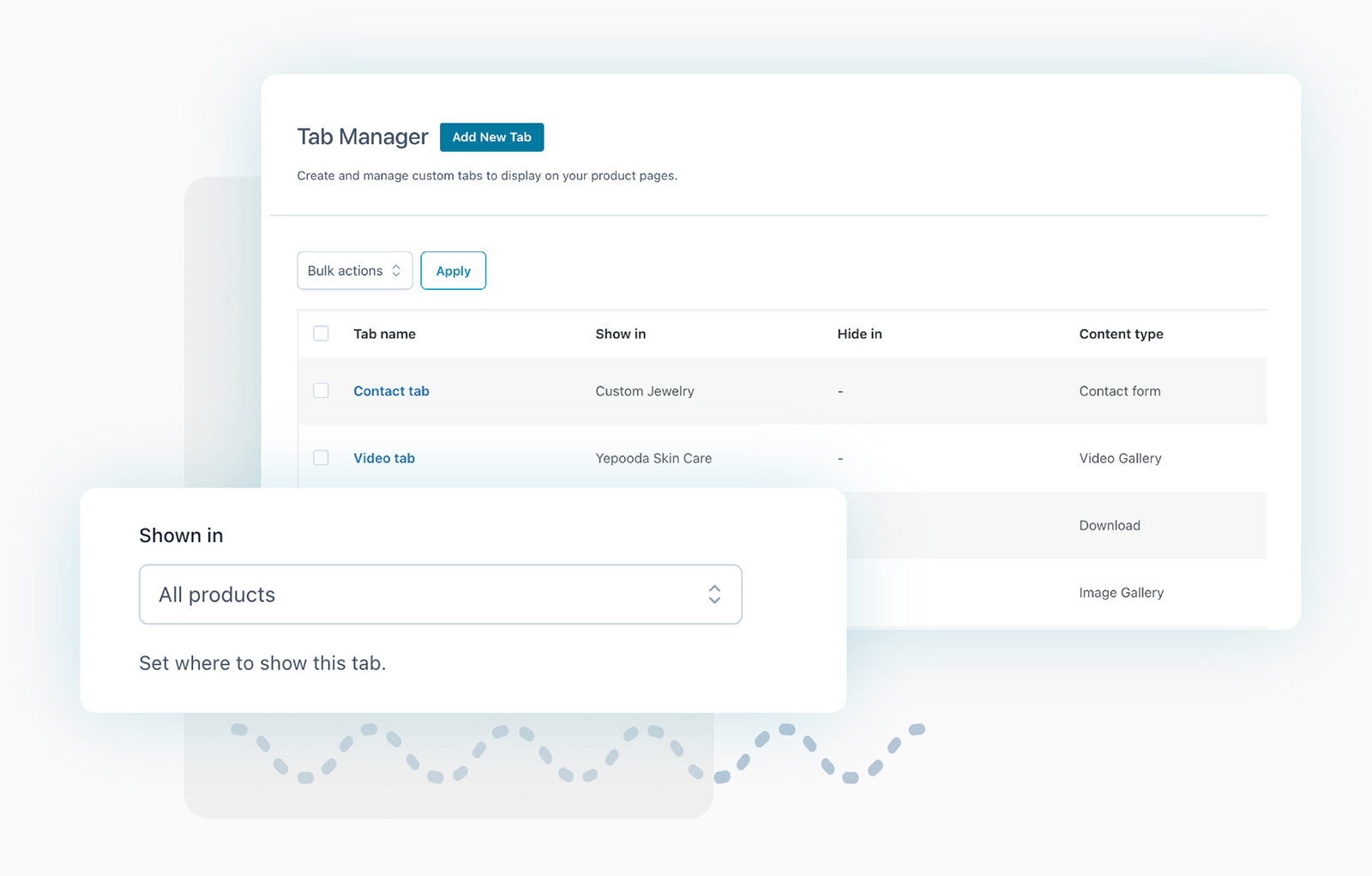
Task: Open the Bulk actions dropdown
Action: 353,270
